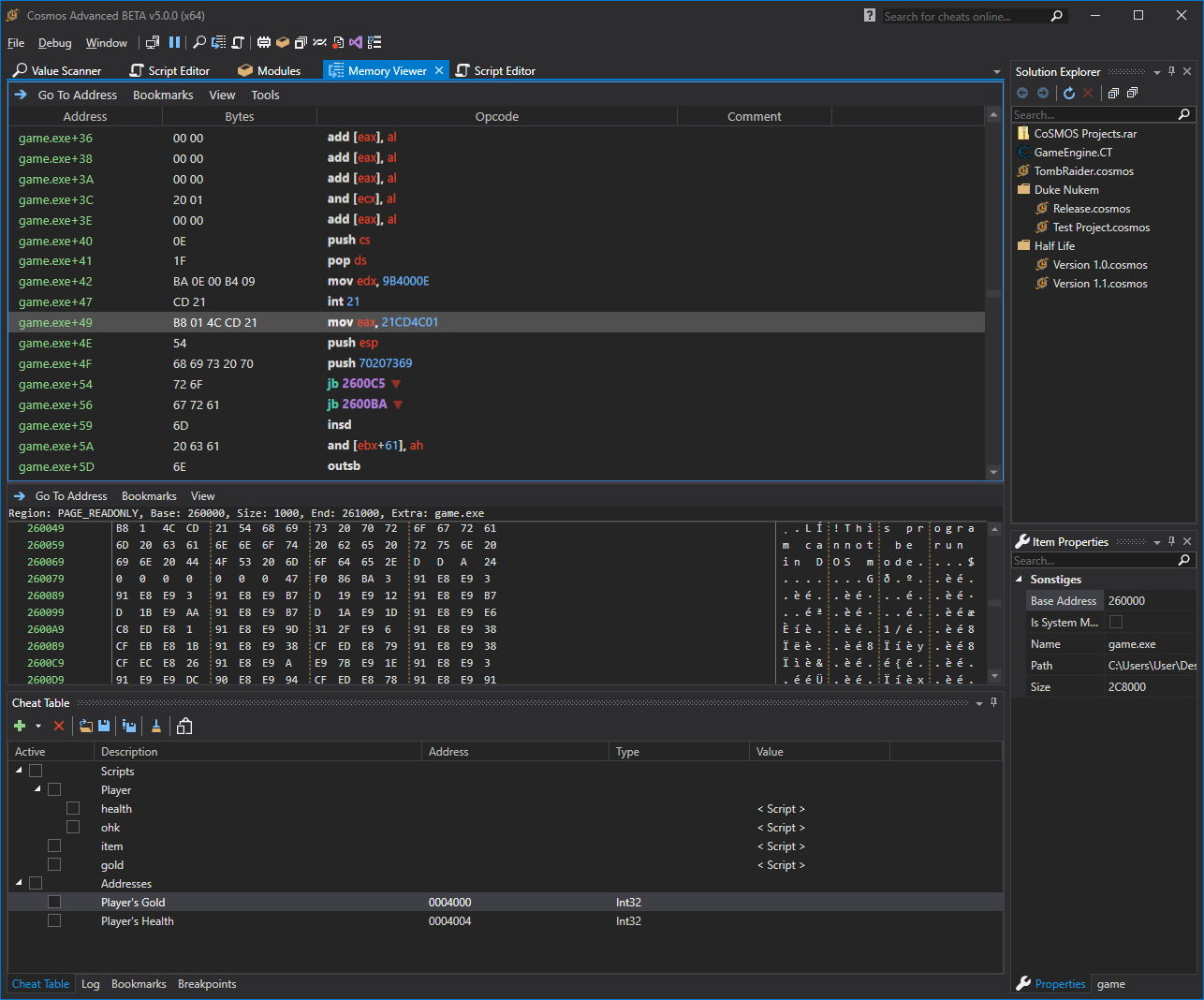Launch Visual Studio from the toolbar
Screen dimensions: 1204x1000
pos(355,42)
